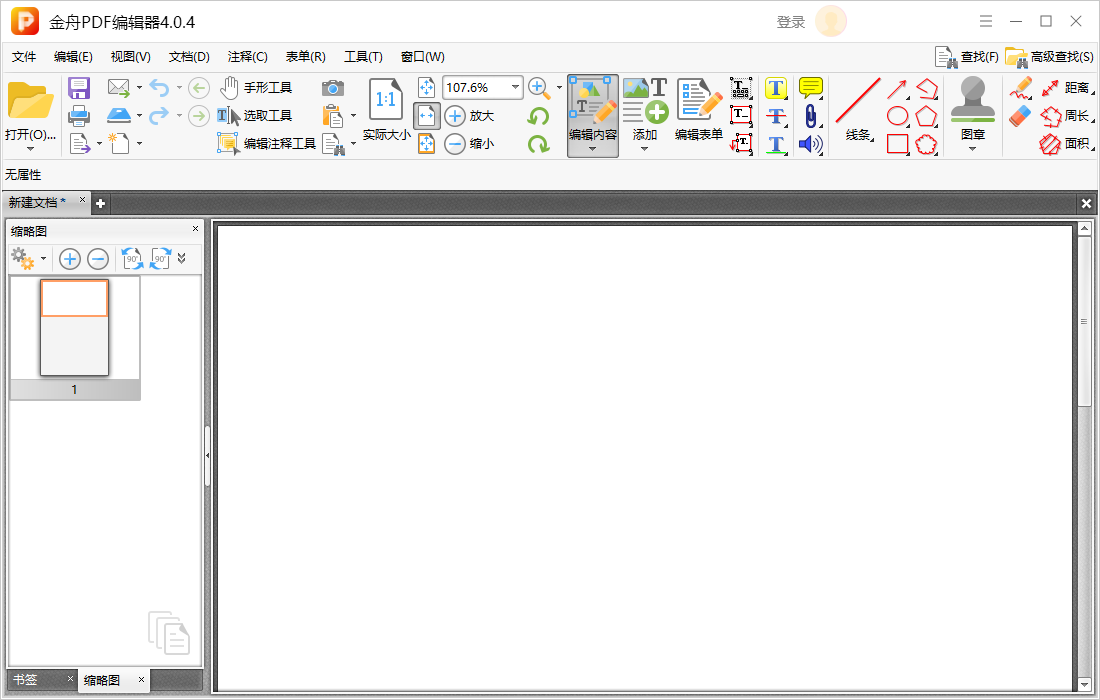Click the 登录 login link
This screenshot has width=1100, height=700.
click(x=791, y=22)
